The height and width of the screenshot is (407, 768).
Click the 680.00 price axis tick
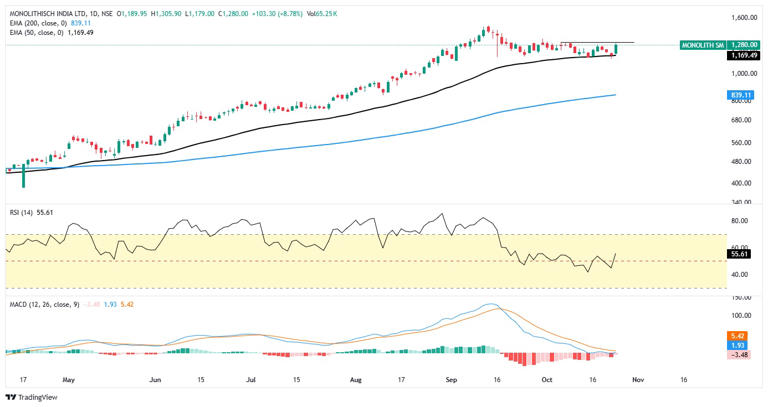point(741,120)
